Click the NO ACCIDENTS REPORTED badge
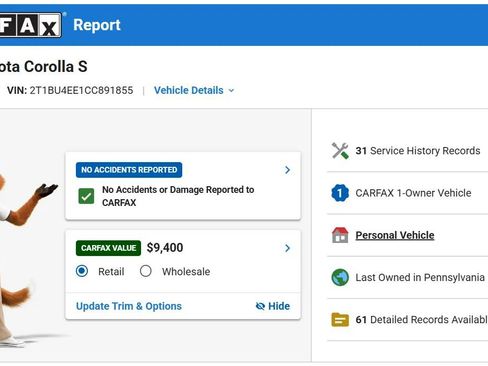The width and height of the screenshot is (488, 366). tap(129, 170)
